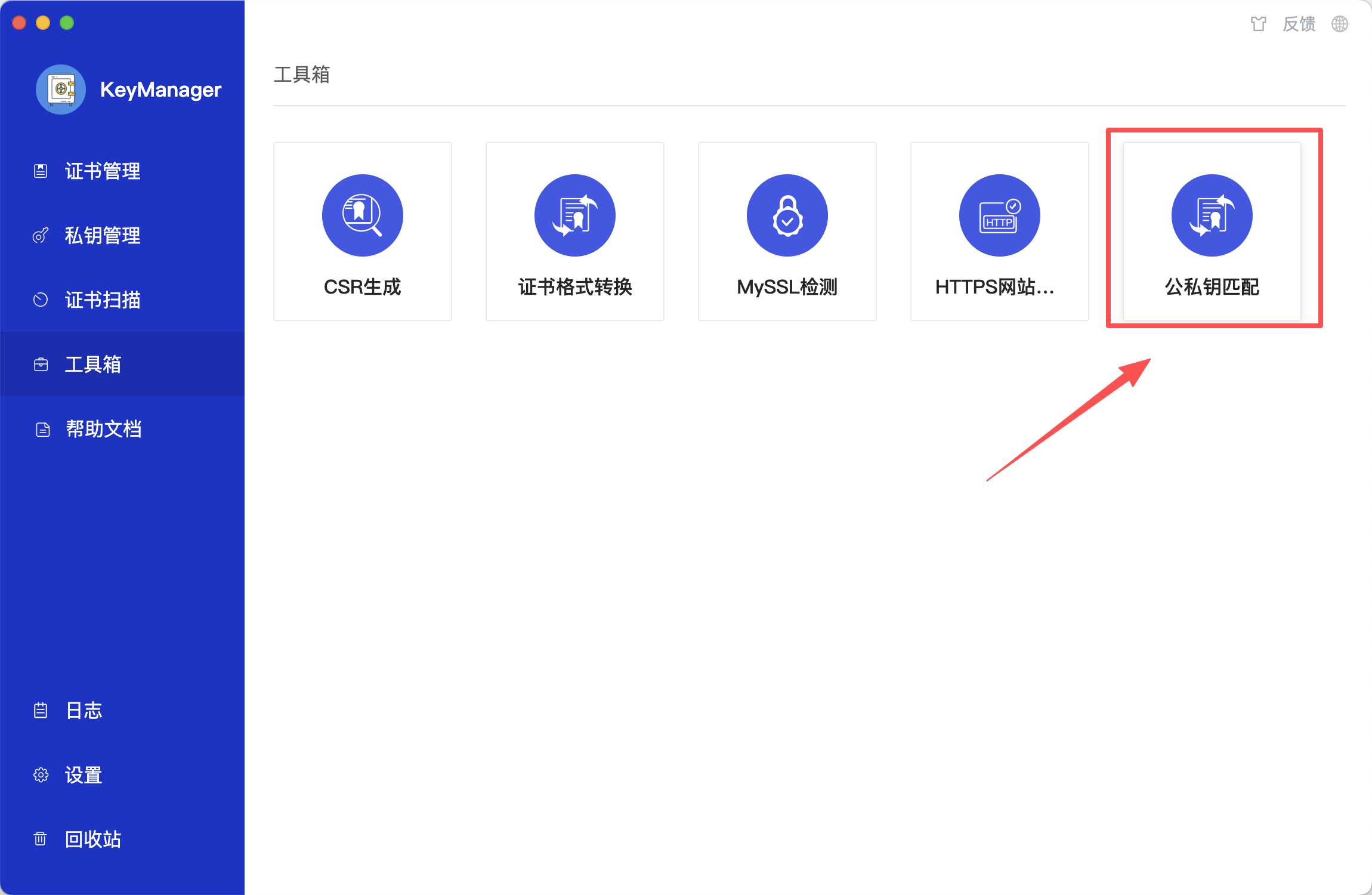Viewport: 1372px width, 895px height.
Task: Open the 反馈 feedback link
Action: [1299, 24]
